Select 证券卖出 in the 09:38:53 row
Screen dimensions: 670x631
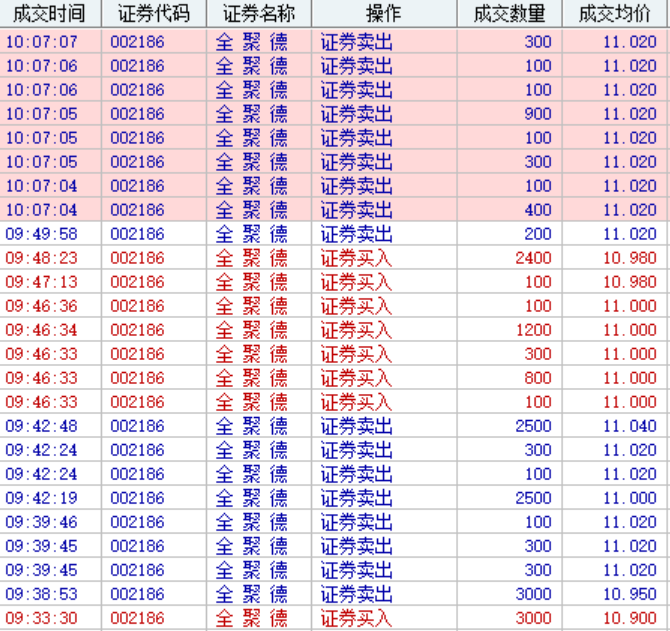[x=356, y=594]
